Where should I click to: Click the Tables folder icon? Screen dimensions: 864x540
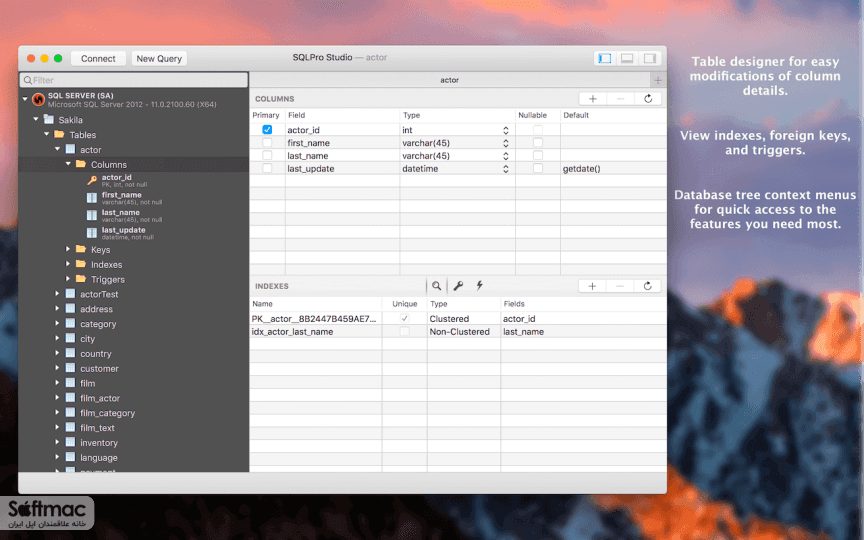[x=60, y=134]
